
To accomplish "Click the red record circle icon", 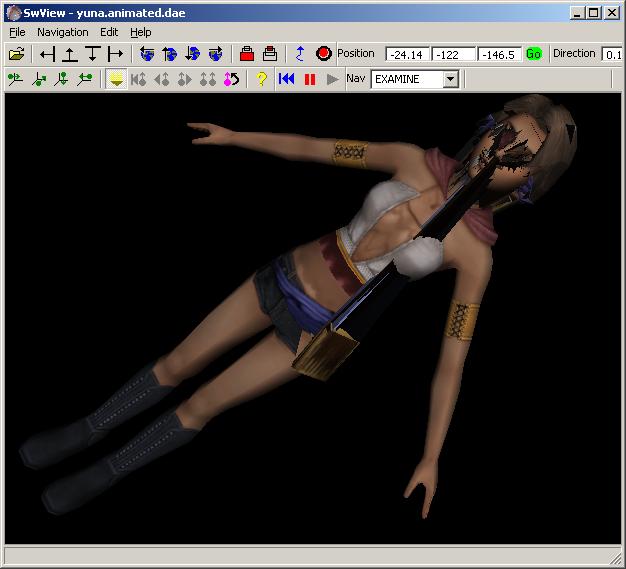I will pos(323,54).
